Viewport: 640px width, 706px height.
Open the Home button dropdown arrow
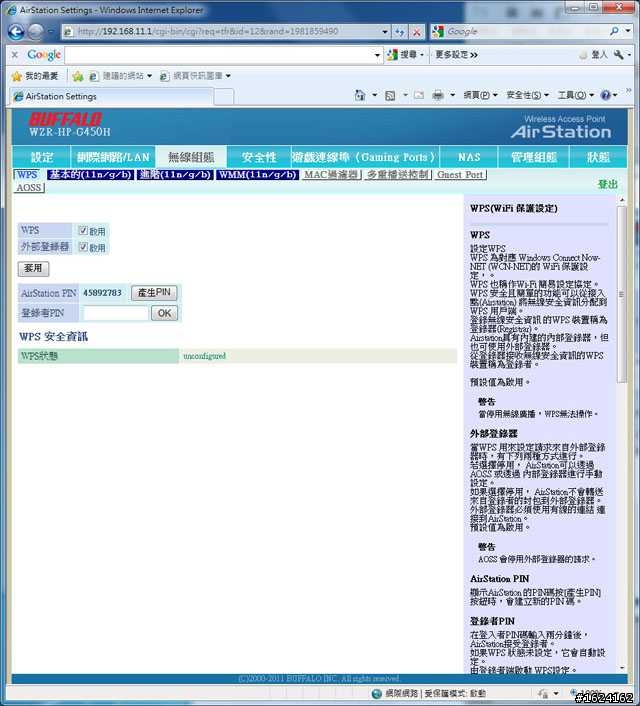pos(375,95)
